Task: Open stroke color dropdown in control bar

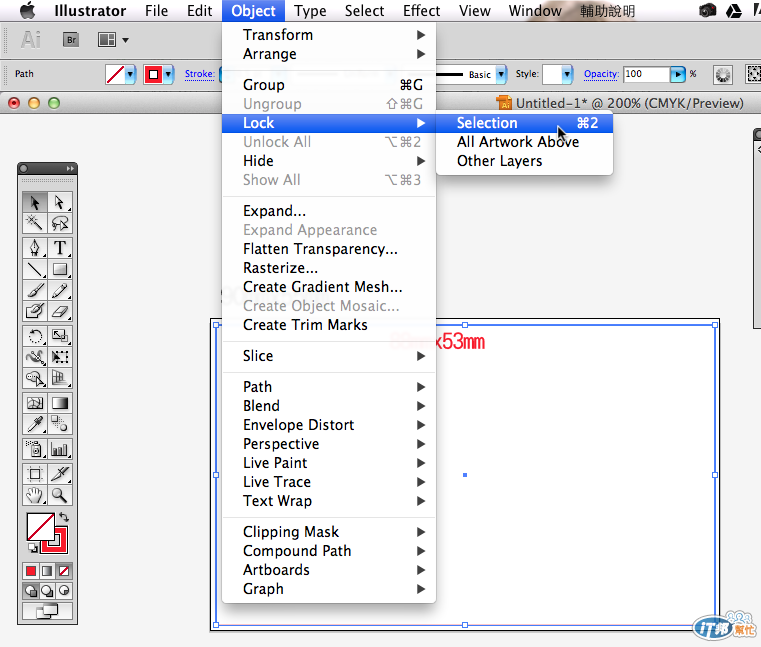Action: (x=168, y=75)
